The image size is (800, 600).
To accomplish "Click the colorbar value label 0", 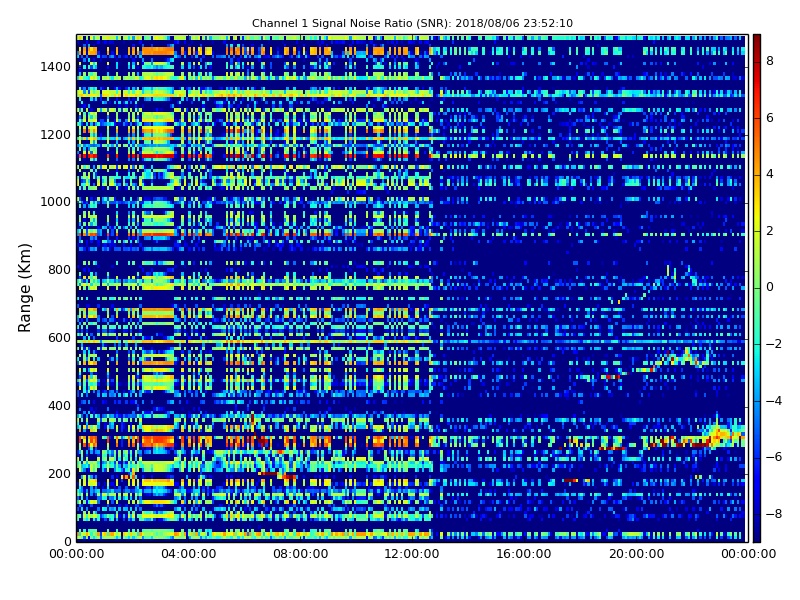I will tap(770, 287).
